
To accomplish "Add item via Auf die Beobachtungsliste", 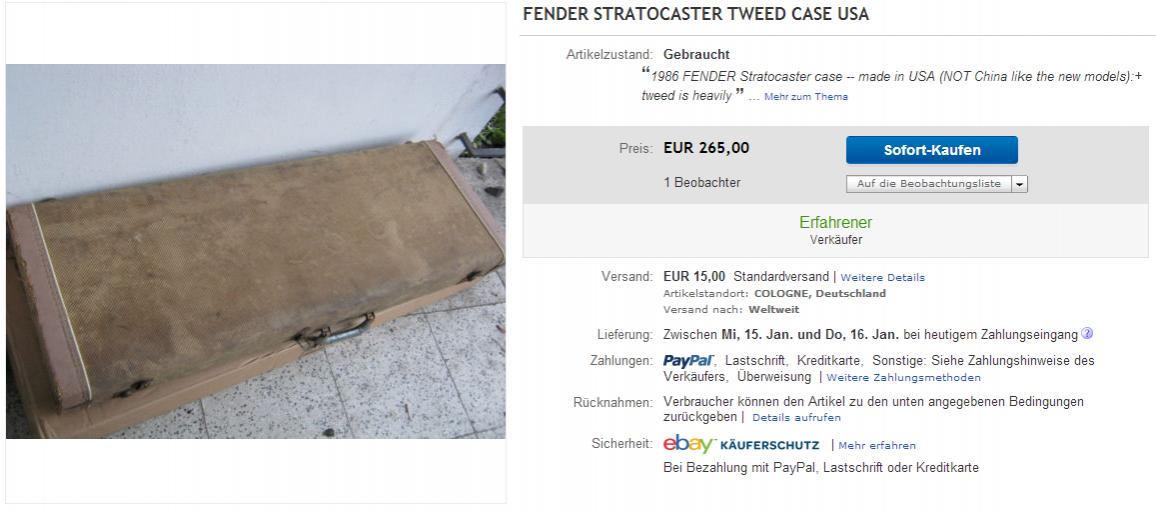I will point(928,184).
